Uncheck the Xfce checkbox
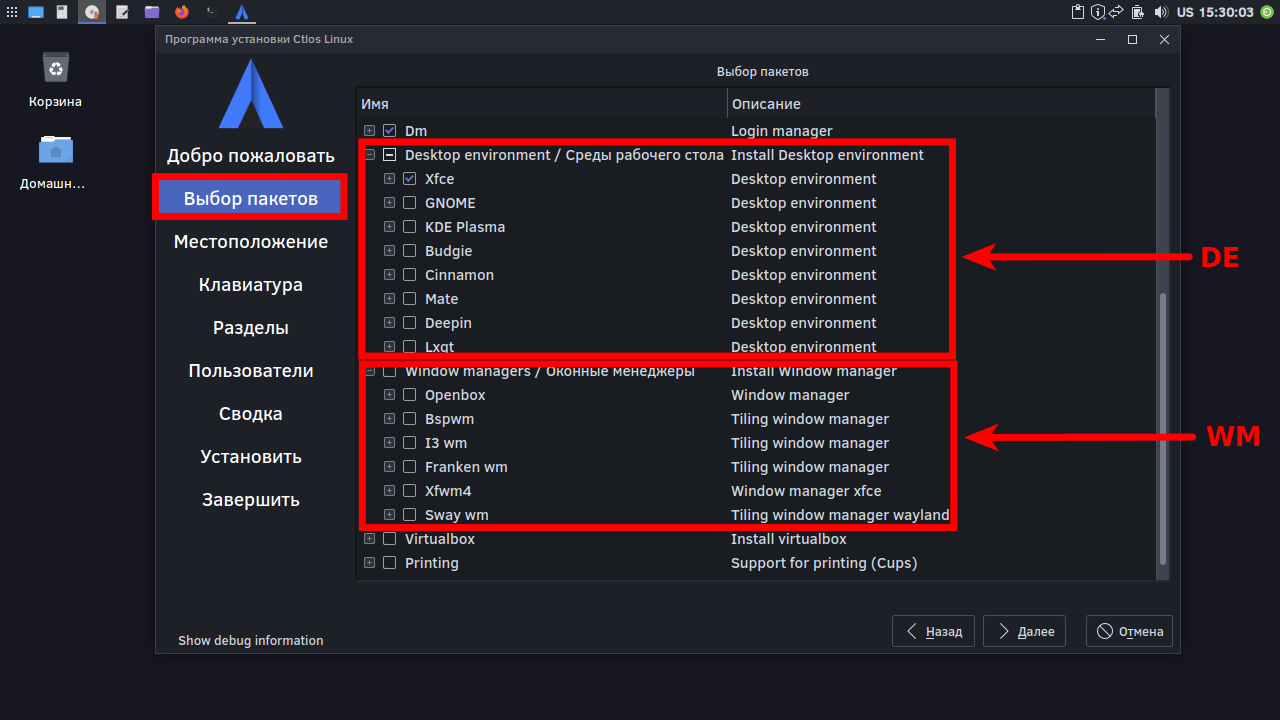The height and width of the screenshot is (720, 1280). [x=410, y=179]
